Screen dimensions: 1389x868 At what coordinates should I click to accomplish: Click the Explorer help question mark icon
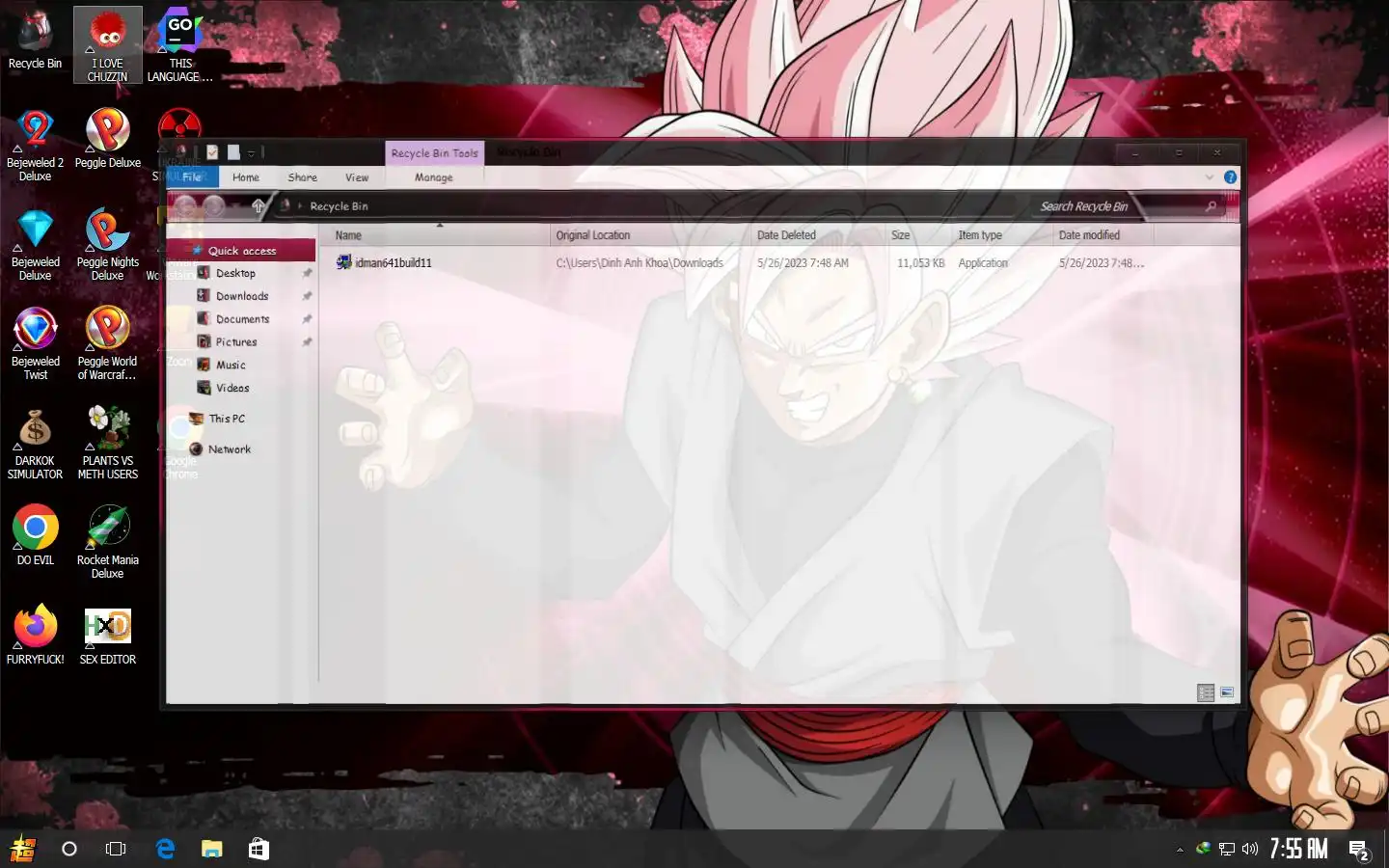click(1230, 177)
